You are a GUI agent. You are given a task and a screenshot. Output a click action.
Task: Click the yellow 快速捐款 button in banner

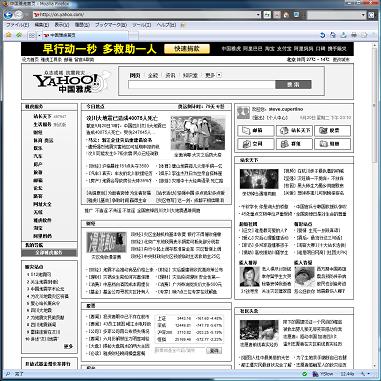point(187,49)
